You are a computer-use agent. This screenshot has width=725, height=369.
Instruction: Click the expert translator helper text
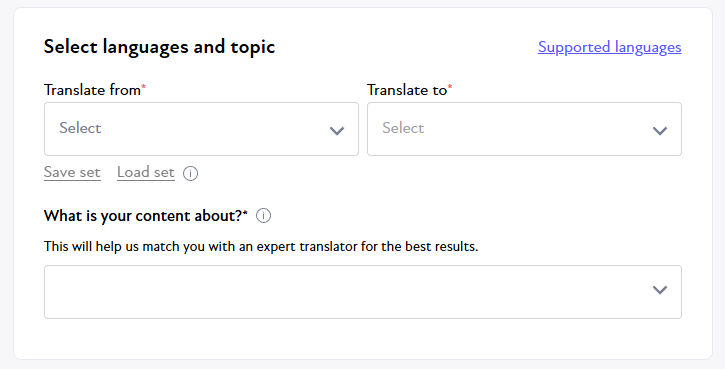(261, 246)
